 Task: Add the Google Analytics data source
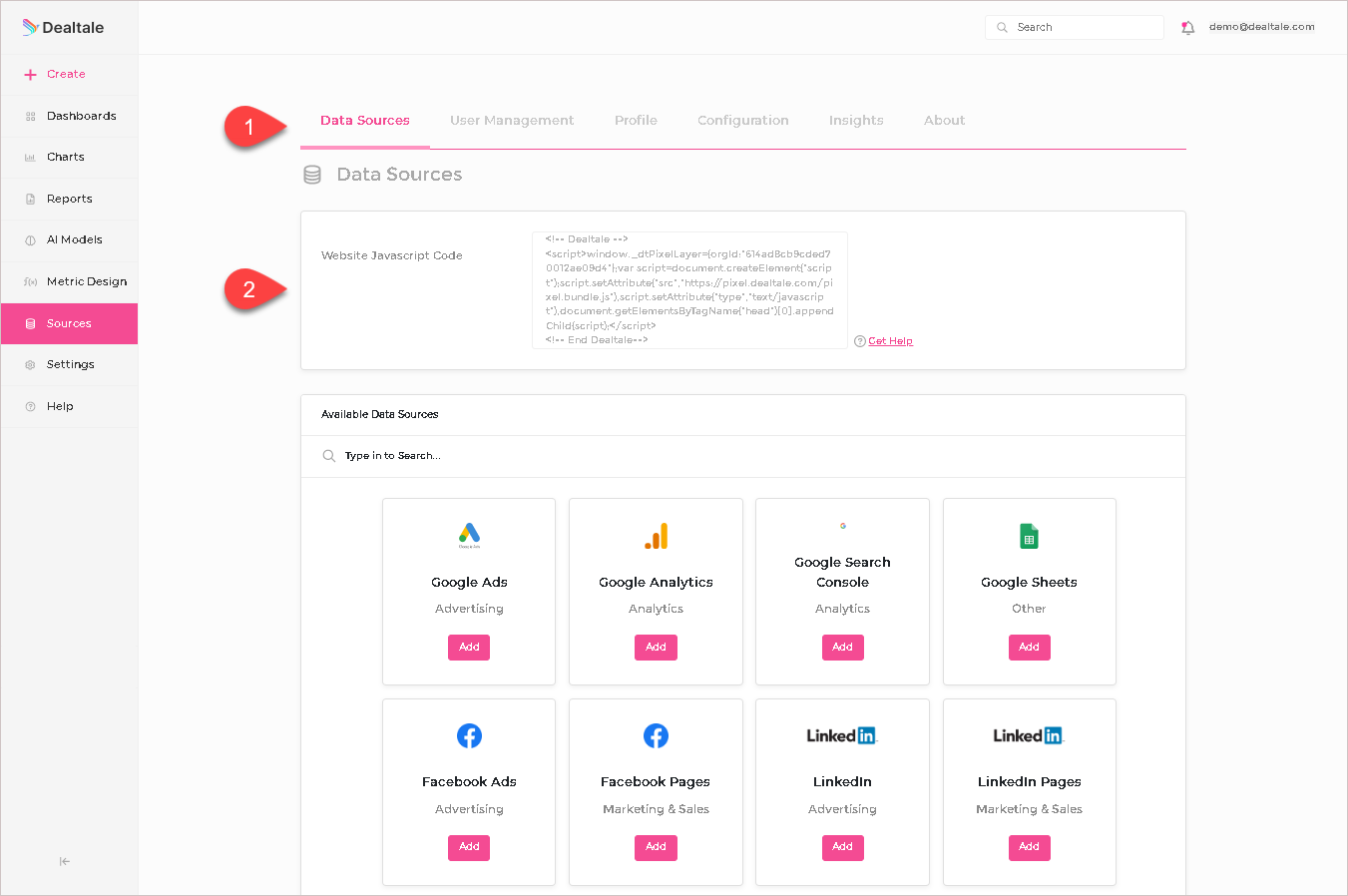click(x=656, y=648)
